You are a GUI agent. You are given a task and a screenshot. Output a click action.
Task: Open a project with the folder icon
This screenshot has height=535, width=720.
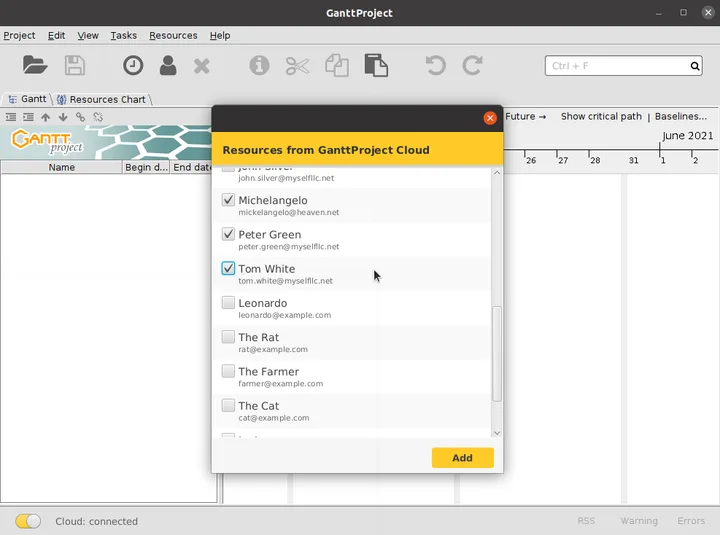tap(35, 65)
